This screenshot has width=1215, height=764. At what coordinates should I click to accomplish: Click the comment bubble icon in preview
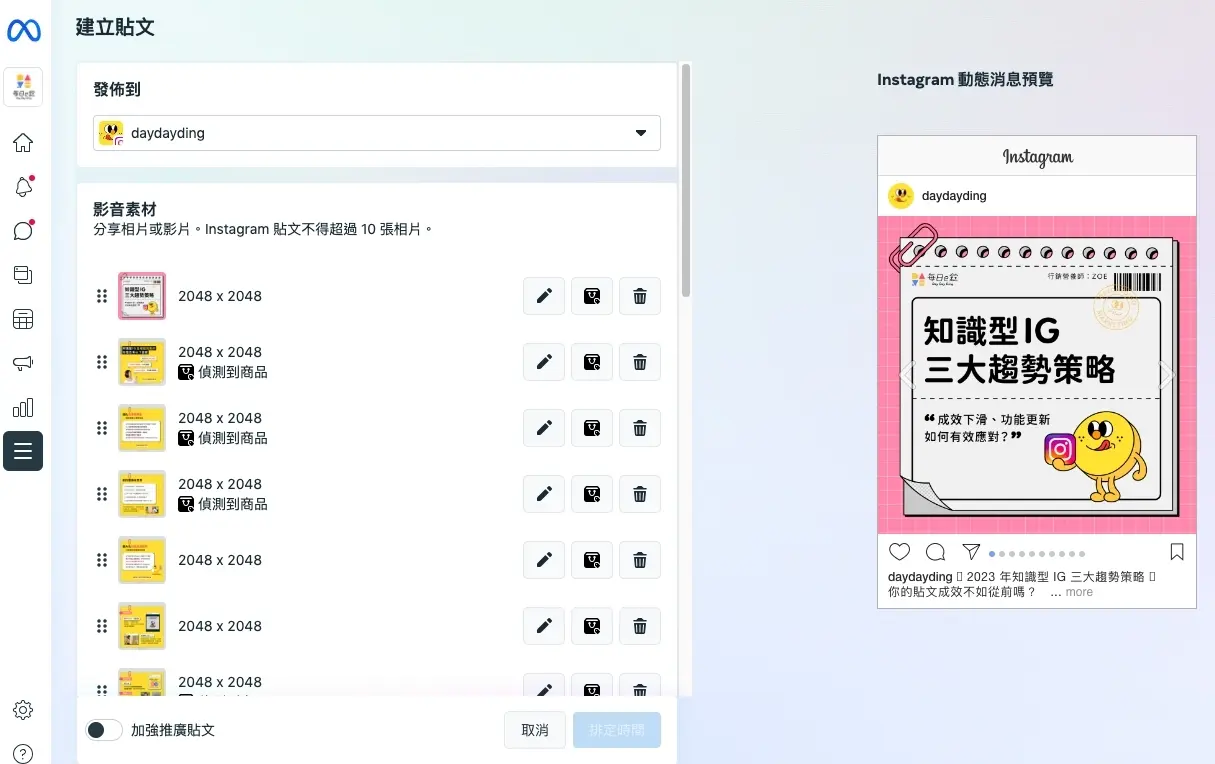pyautogui.click(x=936, y=552)
